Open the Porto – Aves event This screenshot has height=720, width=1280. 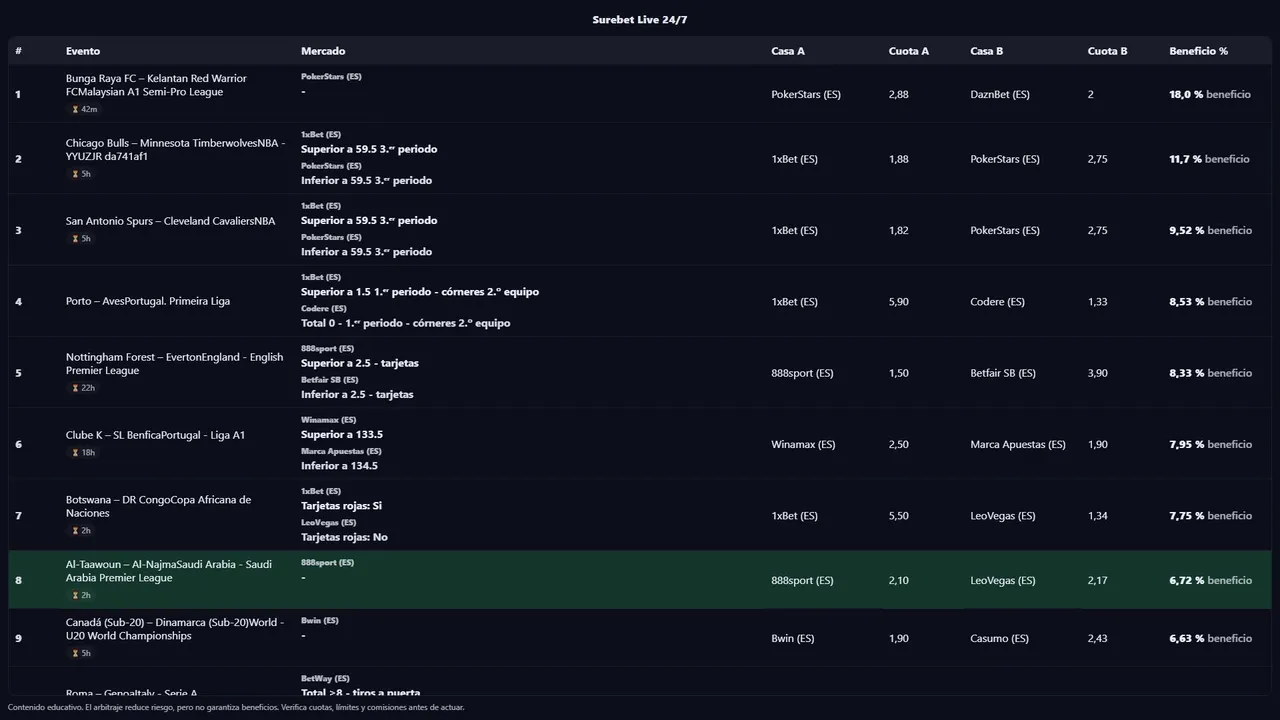[148, 301]
